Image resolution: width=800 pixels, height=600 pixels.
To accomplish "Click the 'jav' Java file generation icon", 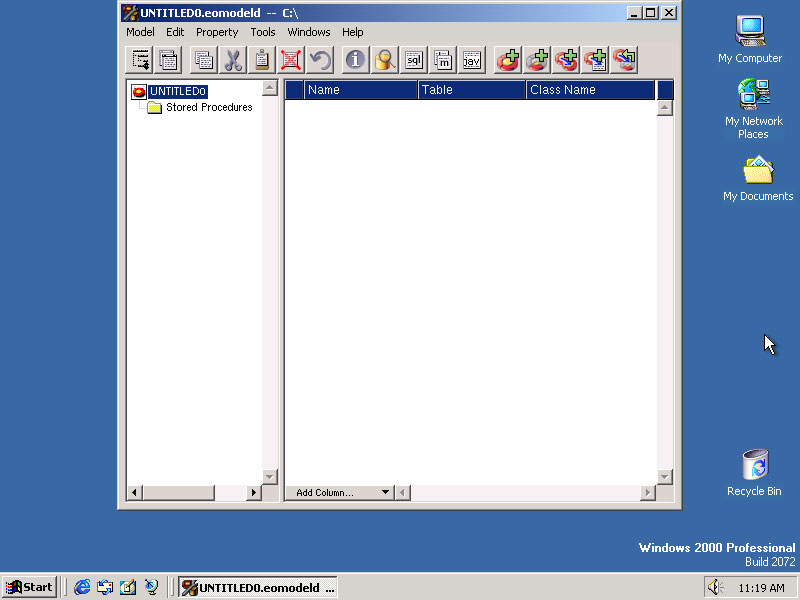I will [472, 60].
